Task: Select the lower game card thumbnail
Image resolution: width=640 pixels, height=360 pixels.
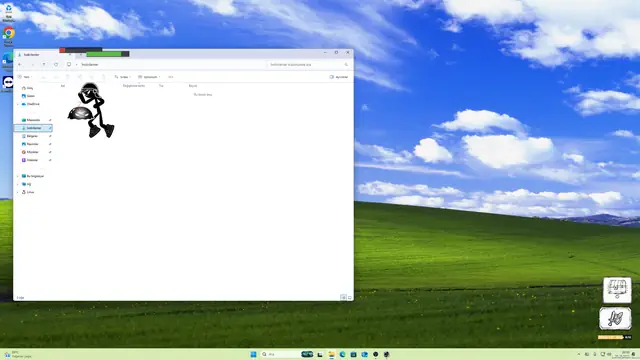Action: (615, 319)
